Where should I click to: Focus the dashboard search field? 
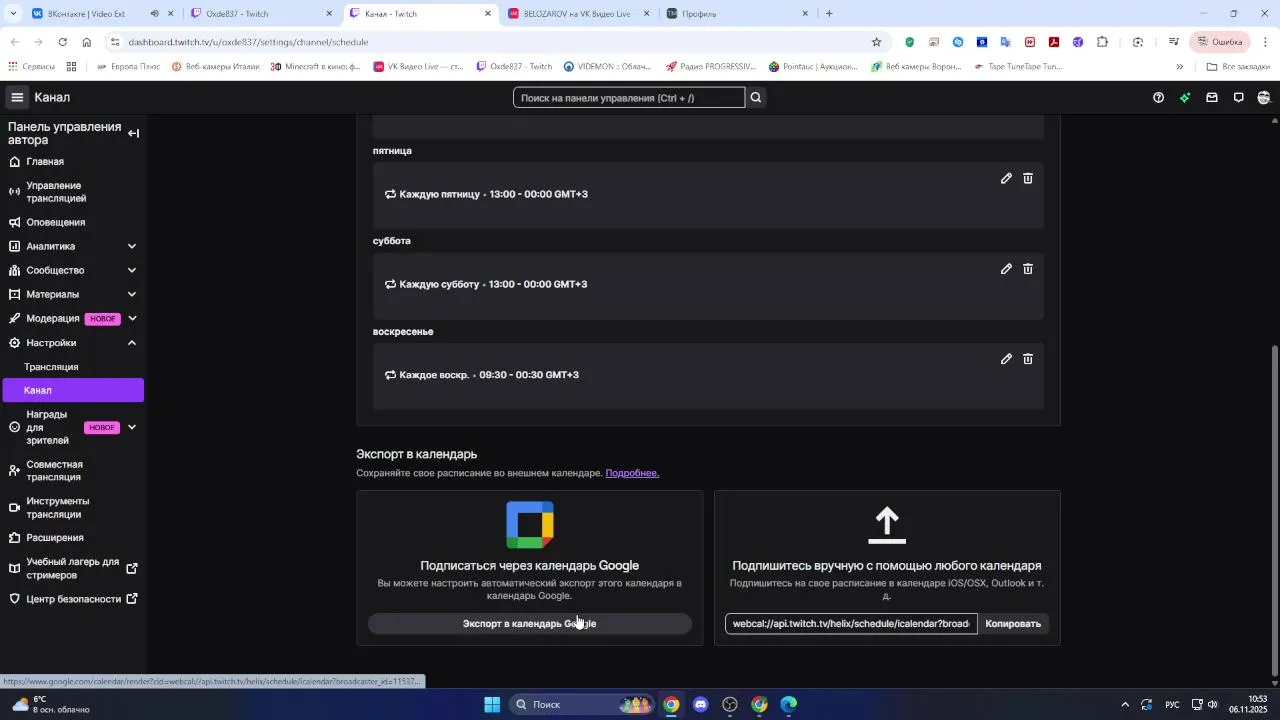click(x=629, y=97)
